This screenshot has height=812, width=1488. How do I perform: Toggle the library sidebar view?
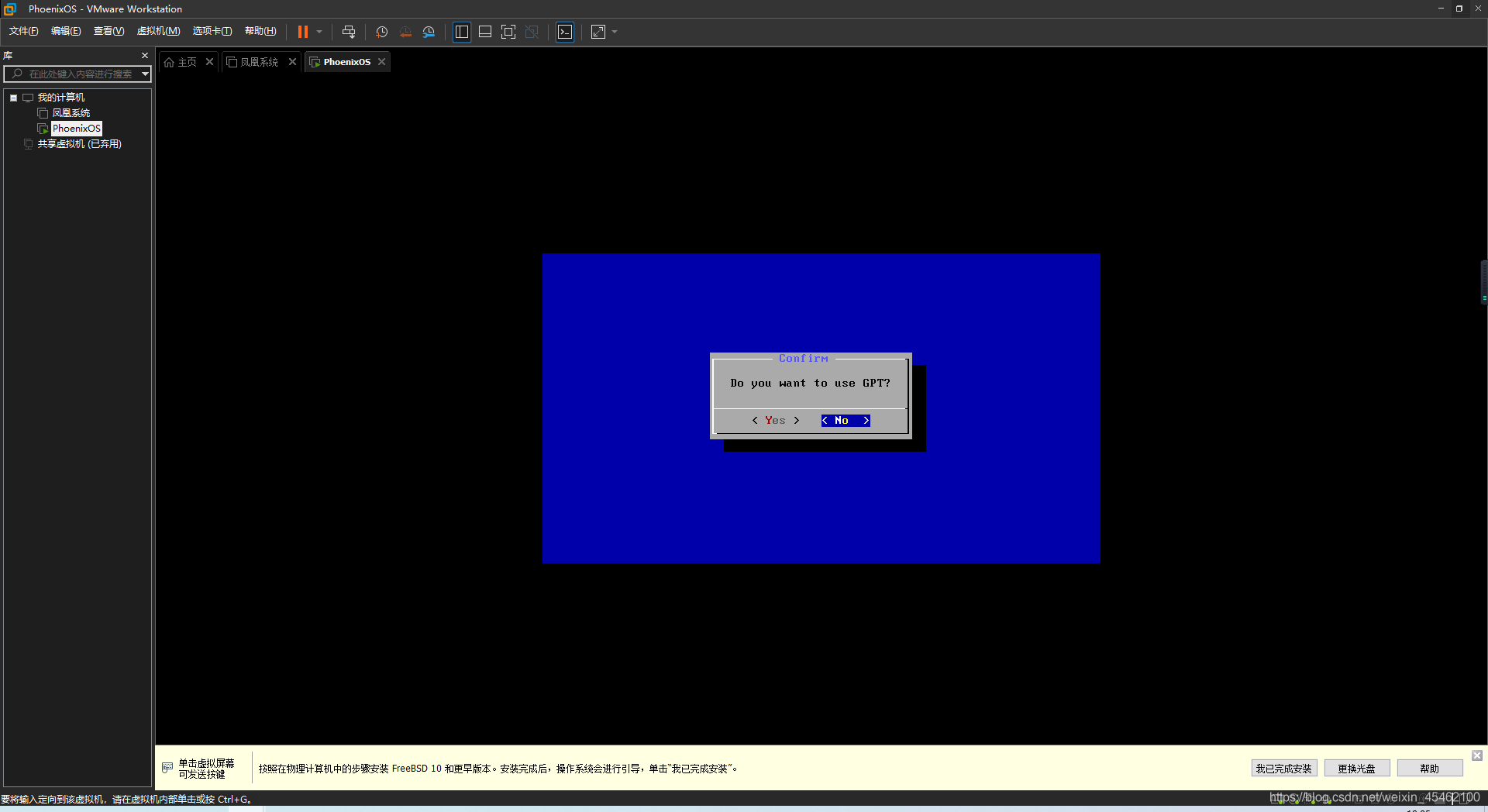coord(462,32)
